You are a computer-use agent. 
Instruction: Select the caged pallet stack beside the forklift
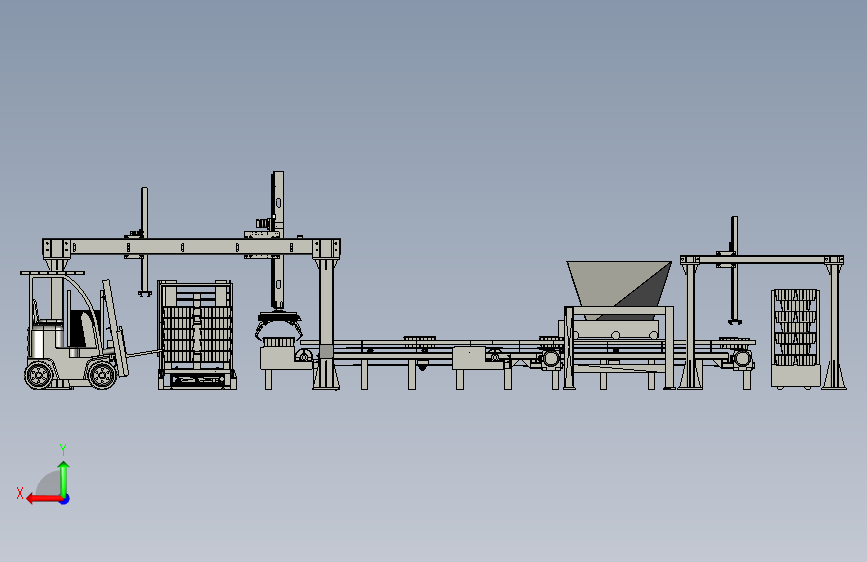click(197, 335)
